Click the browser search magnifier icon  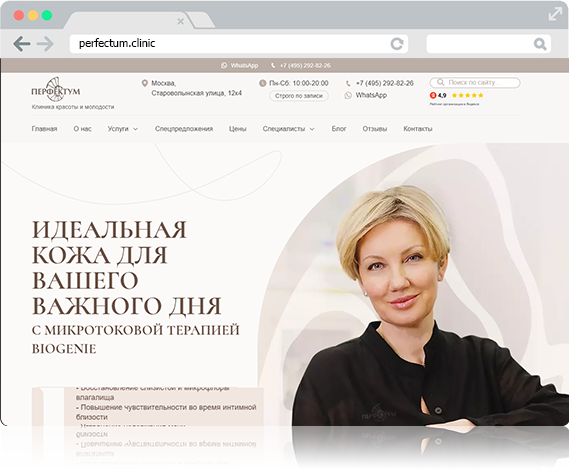(x=540, y=44)
